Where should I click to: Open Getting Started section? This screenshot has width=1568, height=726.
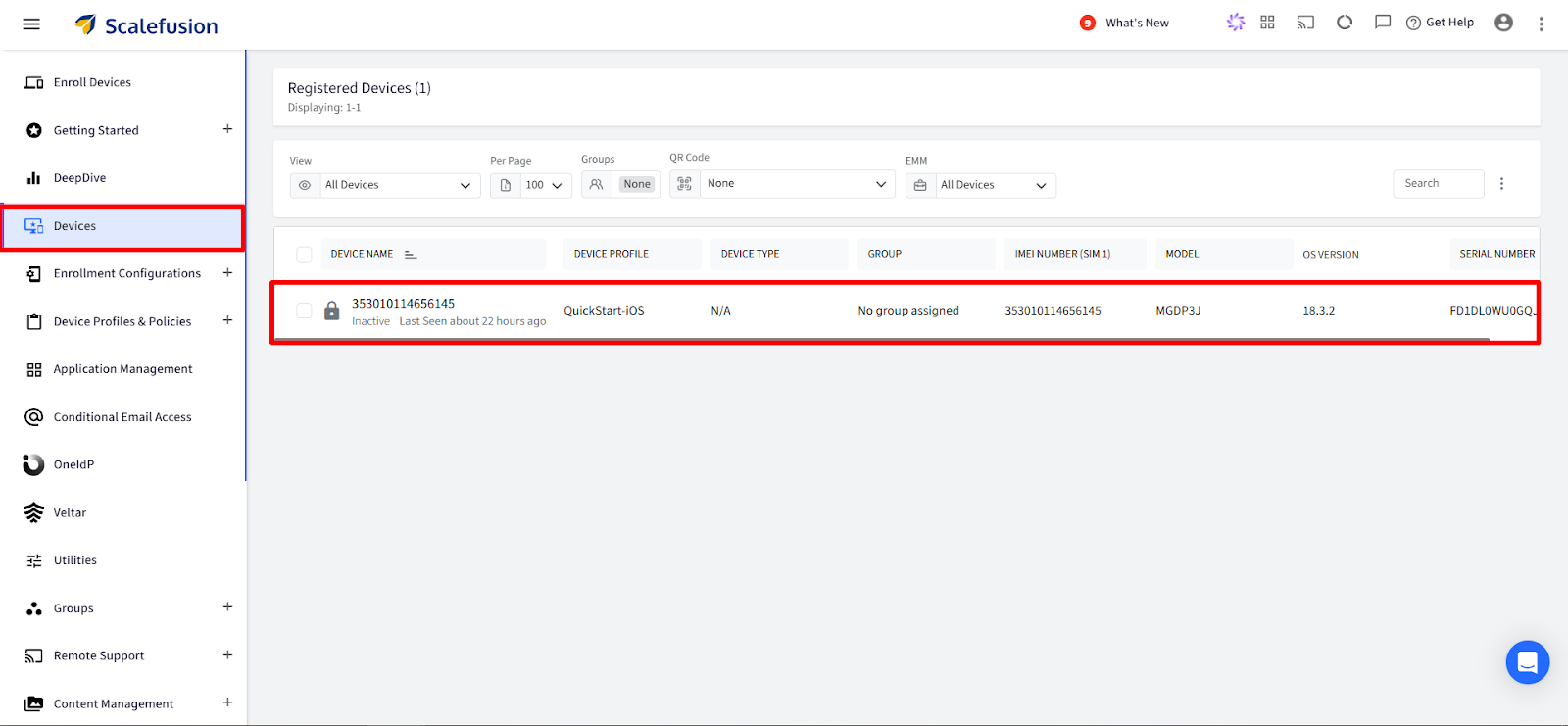pos(96,130)
